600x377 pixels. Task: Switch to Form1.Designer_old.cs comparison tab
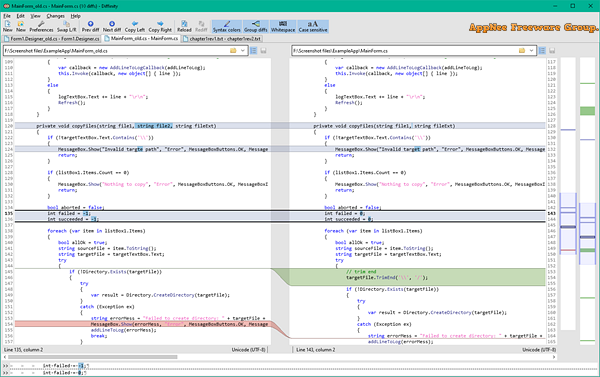[x=52, y=39]
